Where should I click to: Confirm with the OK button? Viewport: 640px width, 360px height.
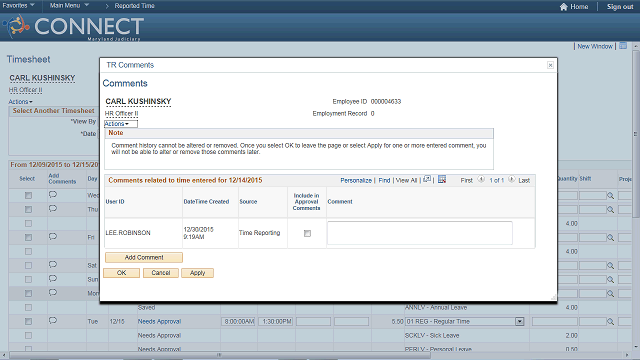[121, 273]
